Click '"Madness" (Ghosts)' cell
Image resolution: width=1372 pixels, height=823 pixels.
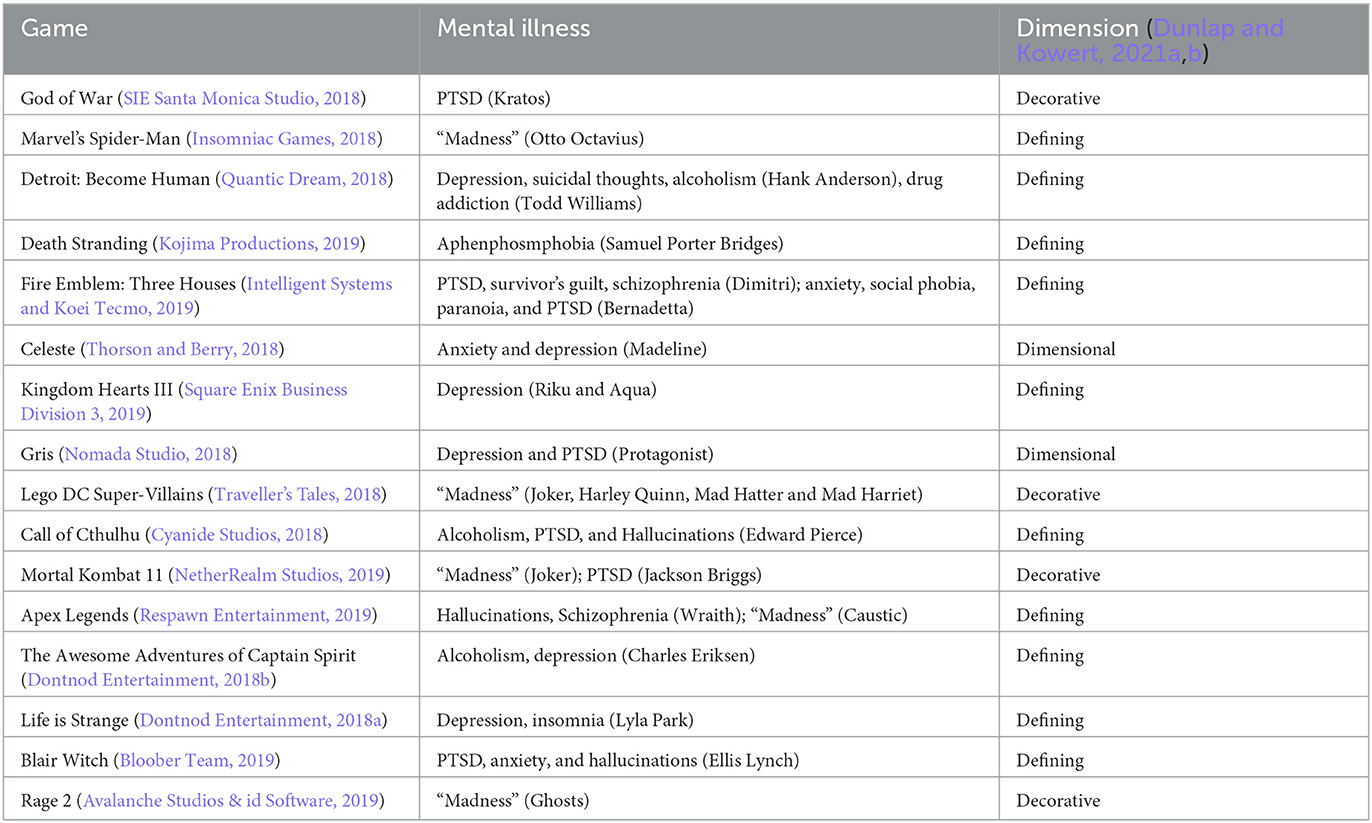(513, 801)
